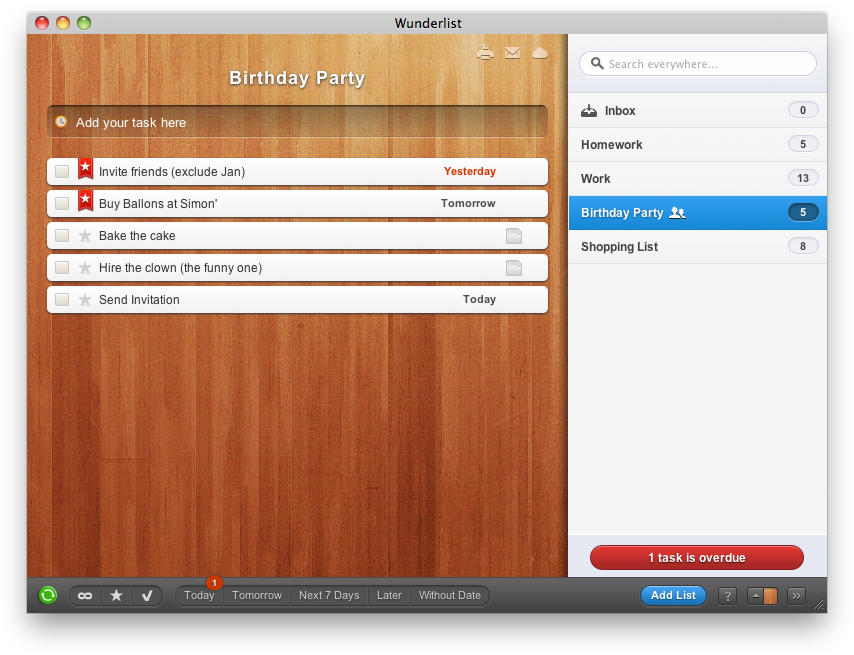Image resolution: width=854 pixels, height=655 pixels.
Task: Click the cloud share icon
Action: pos(540,53)
